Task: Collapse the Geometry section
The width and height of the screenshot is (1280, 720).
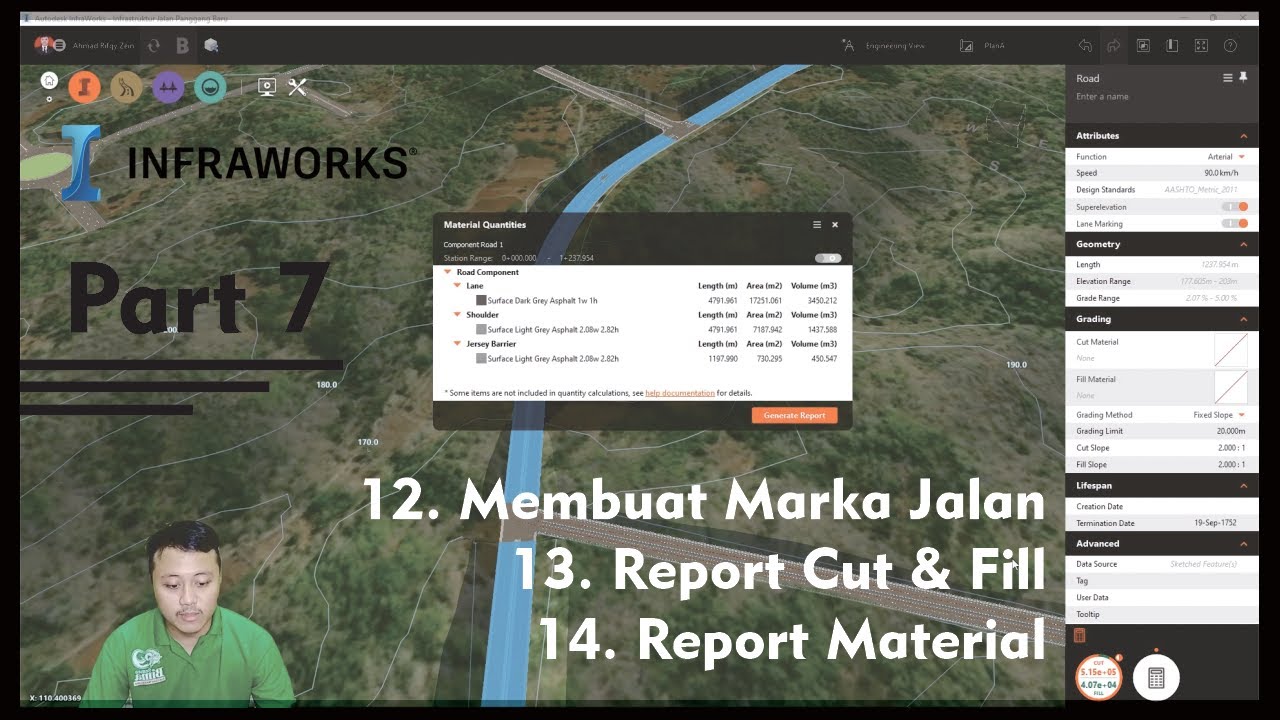Action: click(x=1244, y=244)
